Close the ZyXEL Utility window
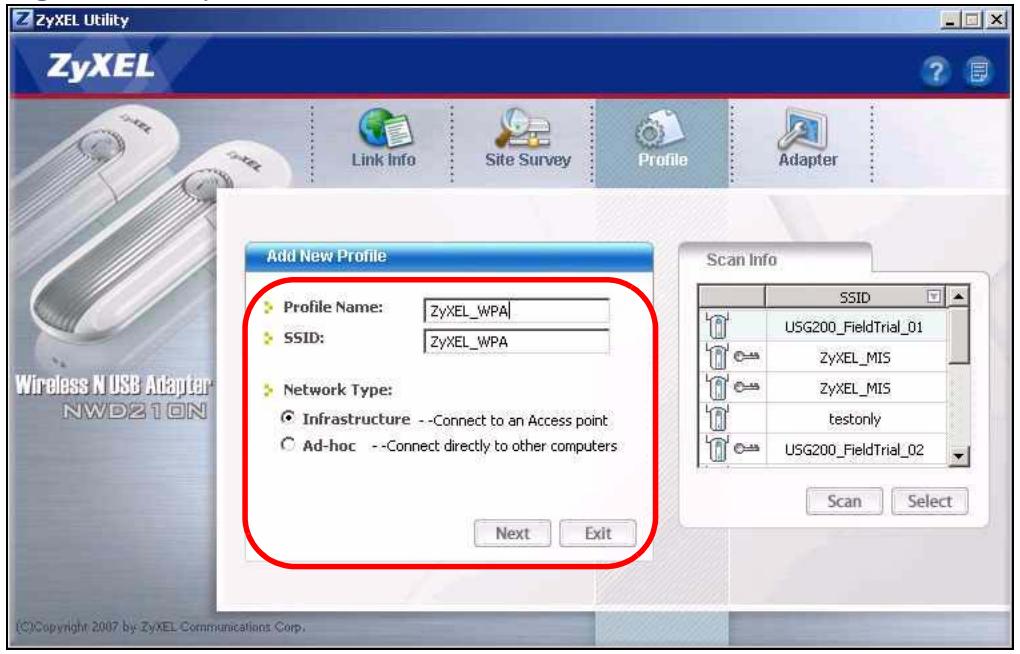 point(996,20)
